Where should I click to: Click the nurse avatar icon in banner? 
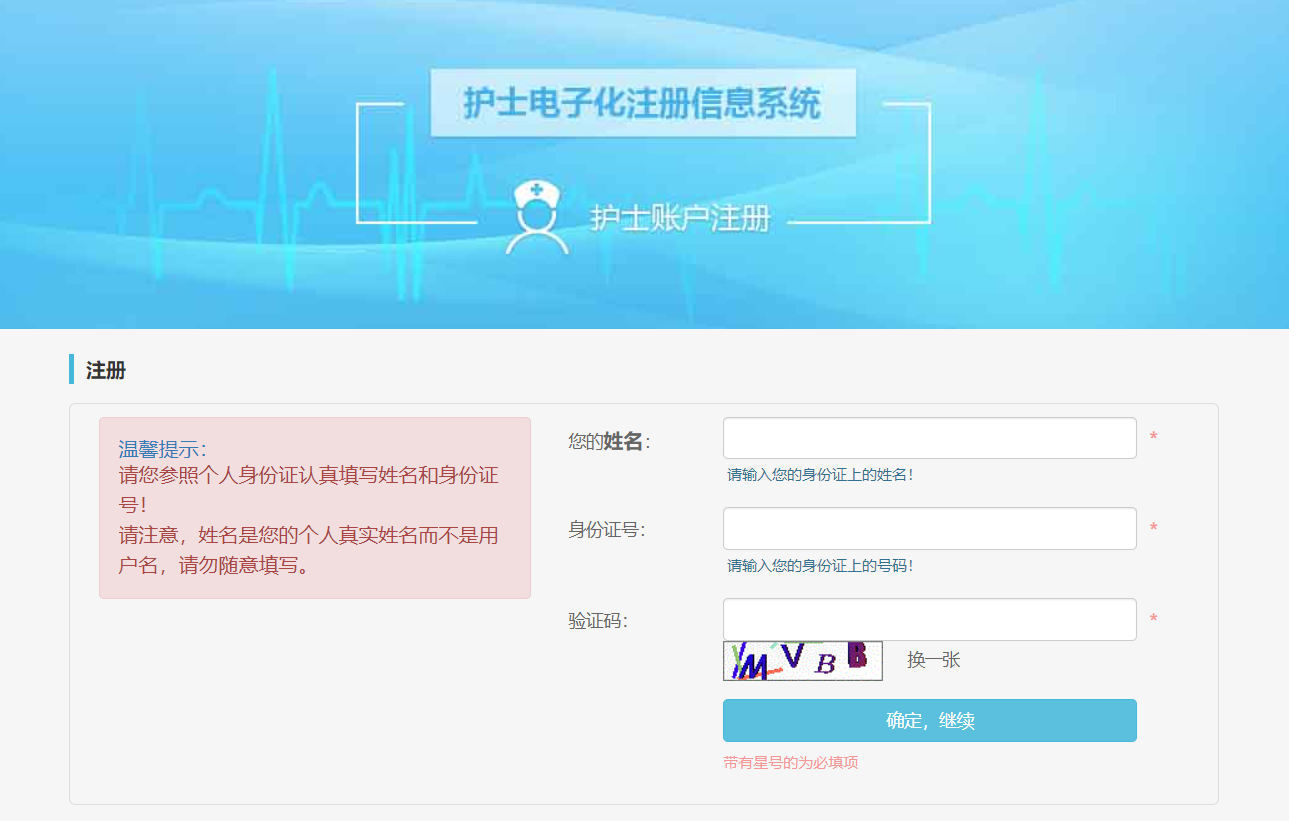coord(537,217)
